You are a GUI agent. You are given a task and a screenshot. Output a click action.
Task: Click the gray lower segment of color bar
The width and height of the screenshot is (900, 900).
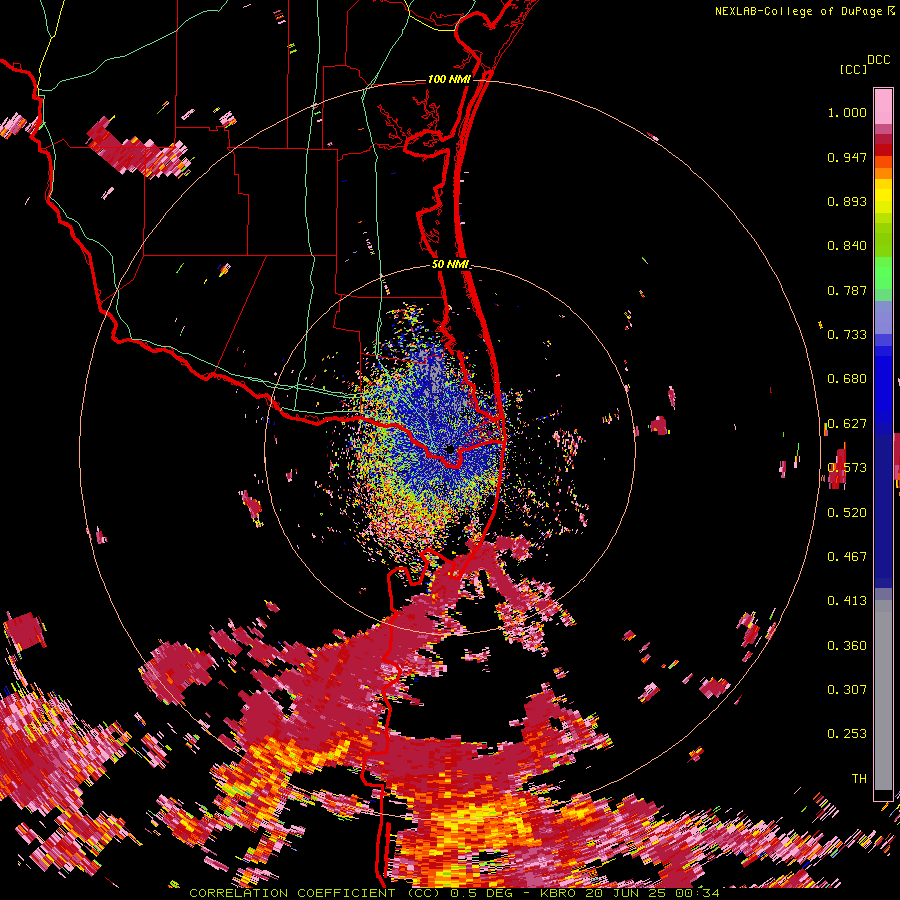point(883,695)
